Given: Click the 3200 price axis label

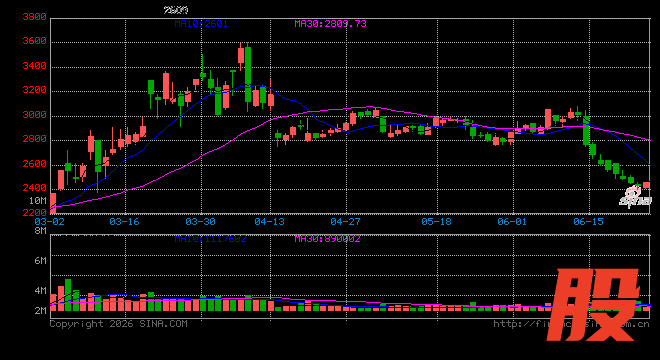Looking at the screenshot, I should tap(34, 90).
